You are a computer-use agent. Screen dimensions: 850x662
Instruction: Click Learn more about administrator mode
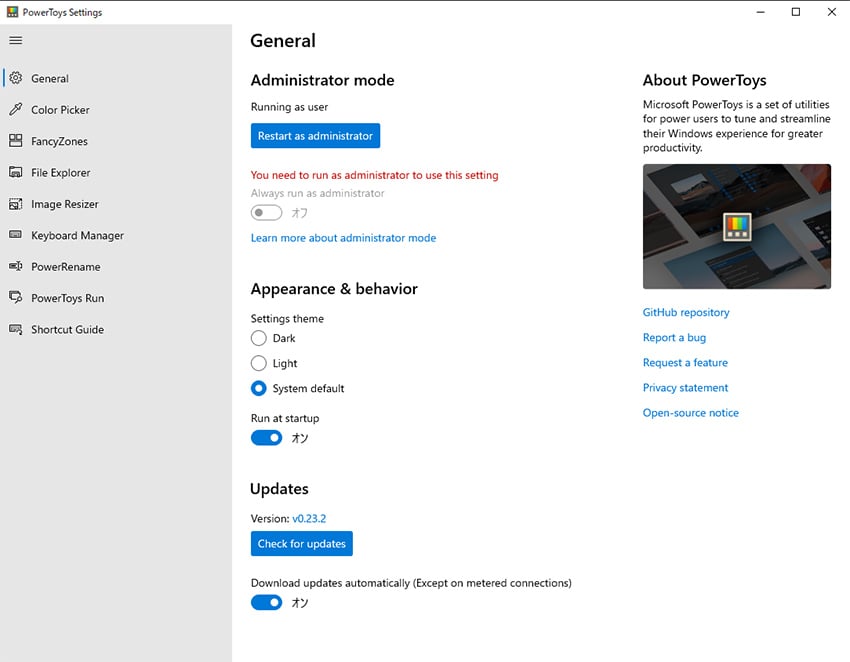pyautogui.click(x=343, y=238)
